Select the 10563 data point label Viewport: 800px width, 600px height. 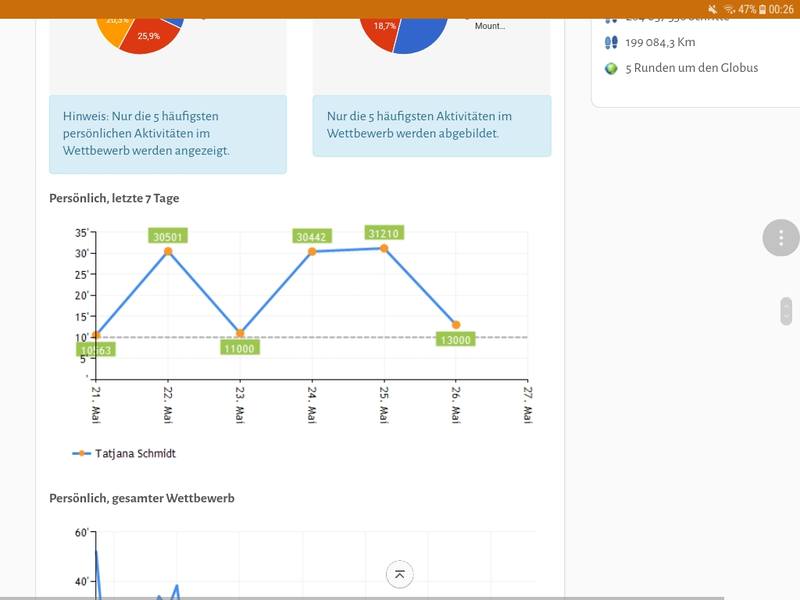(96, 349)
